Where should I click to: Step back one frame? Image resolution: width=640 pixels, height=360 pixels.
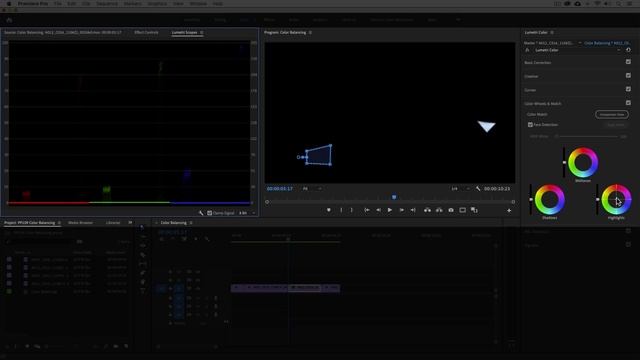[x=378, y=210]
